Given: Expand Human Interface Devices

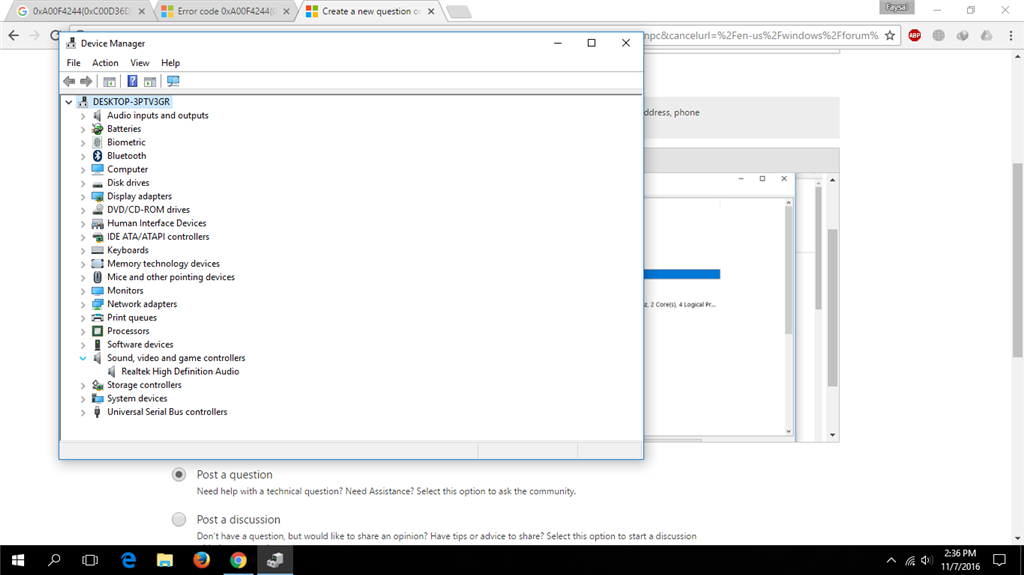Looking at the screenshot, I should (83, 223).
